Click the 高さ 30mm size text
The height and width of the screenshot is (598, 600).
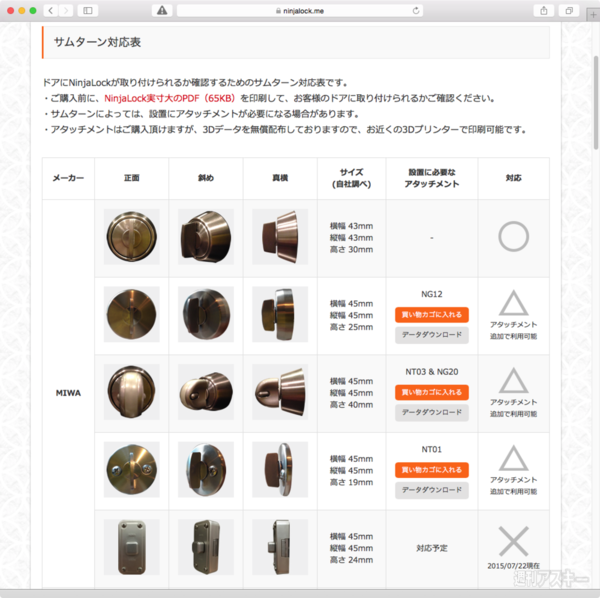point(351,249)
